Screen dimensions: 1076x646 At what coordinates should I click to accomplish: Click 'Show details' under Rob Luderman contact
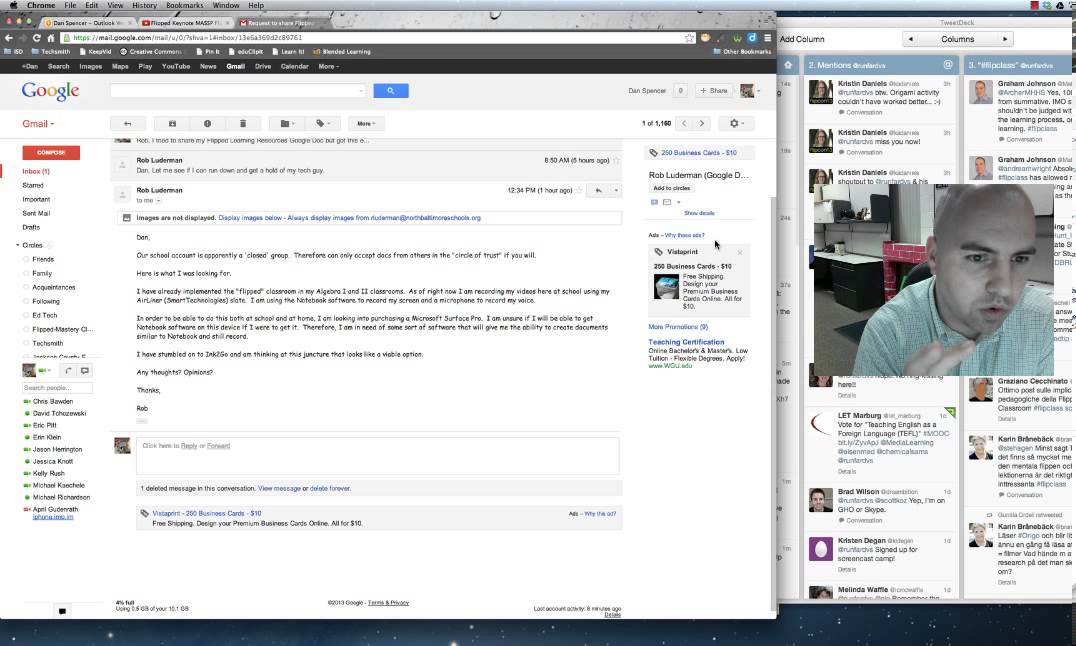(699, 213)
